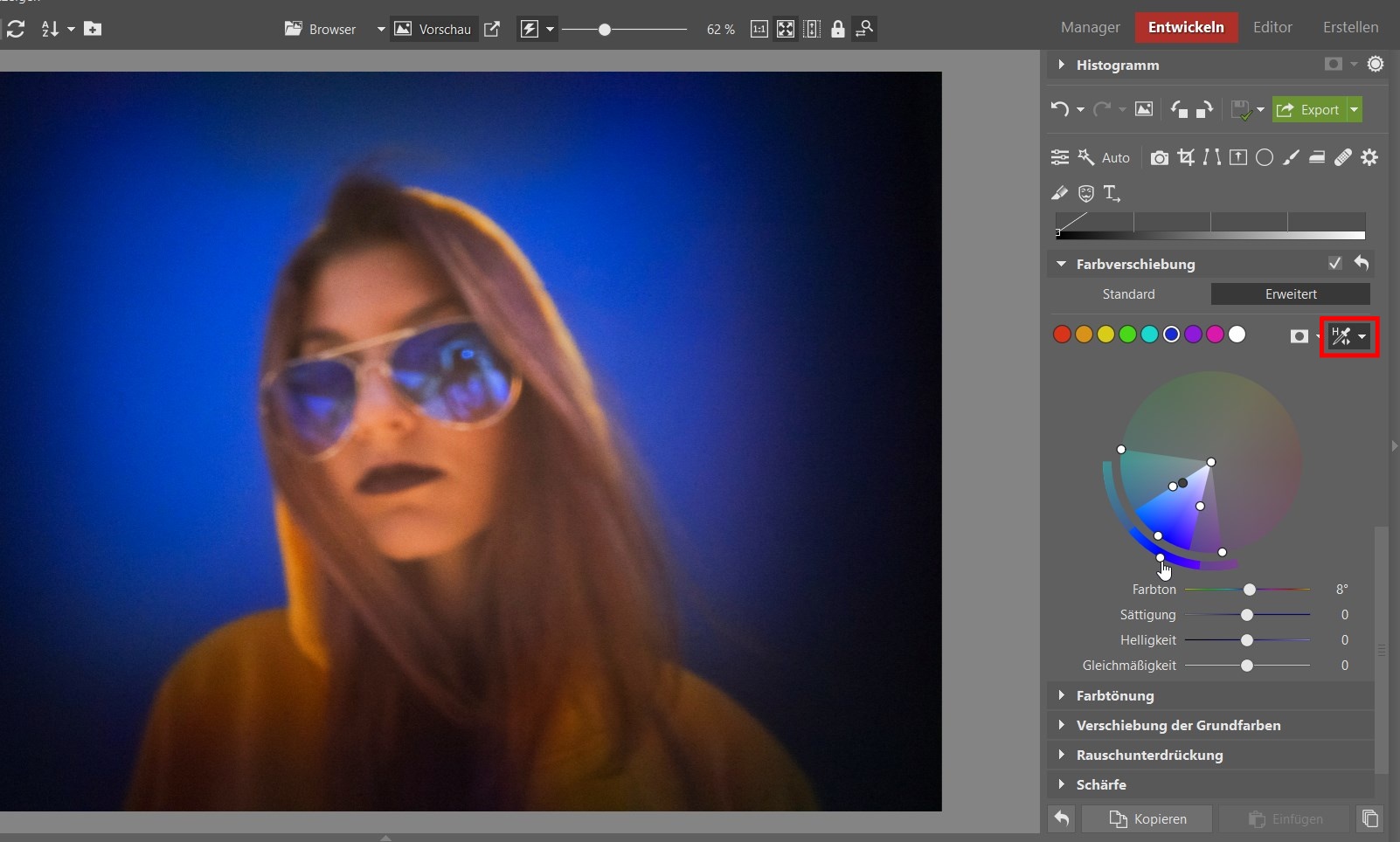Toggle the zoom lock icon
Image resolution: width=1400 pixels, height=842 pixels.
coord(837,29)
